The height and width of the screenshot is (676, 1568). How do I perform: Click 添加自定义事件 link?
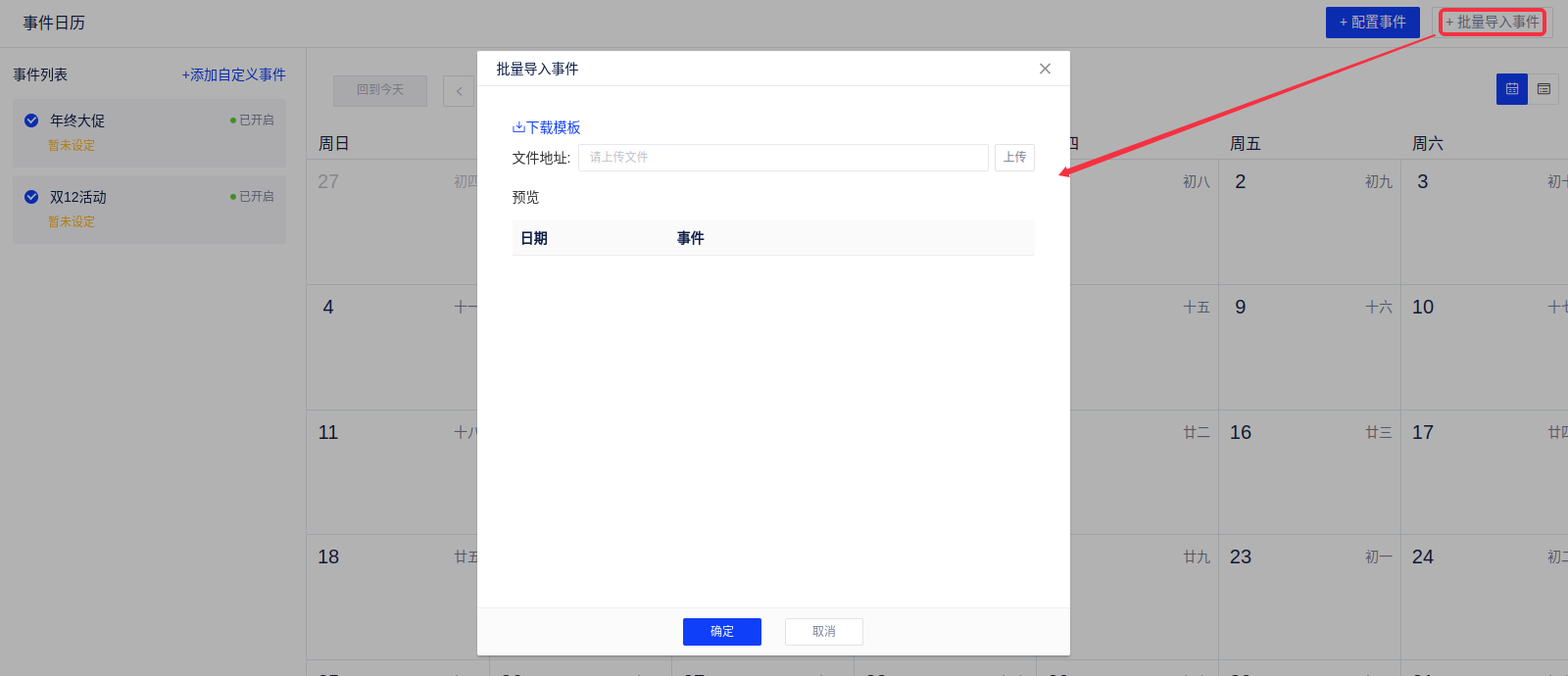point(233,75)
